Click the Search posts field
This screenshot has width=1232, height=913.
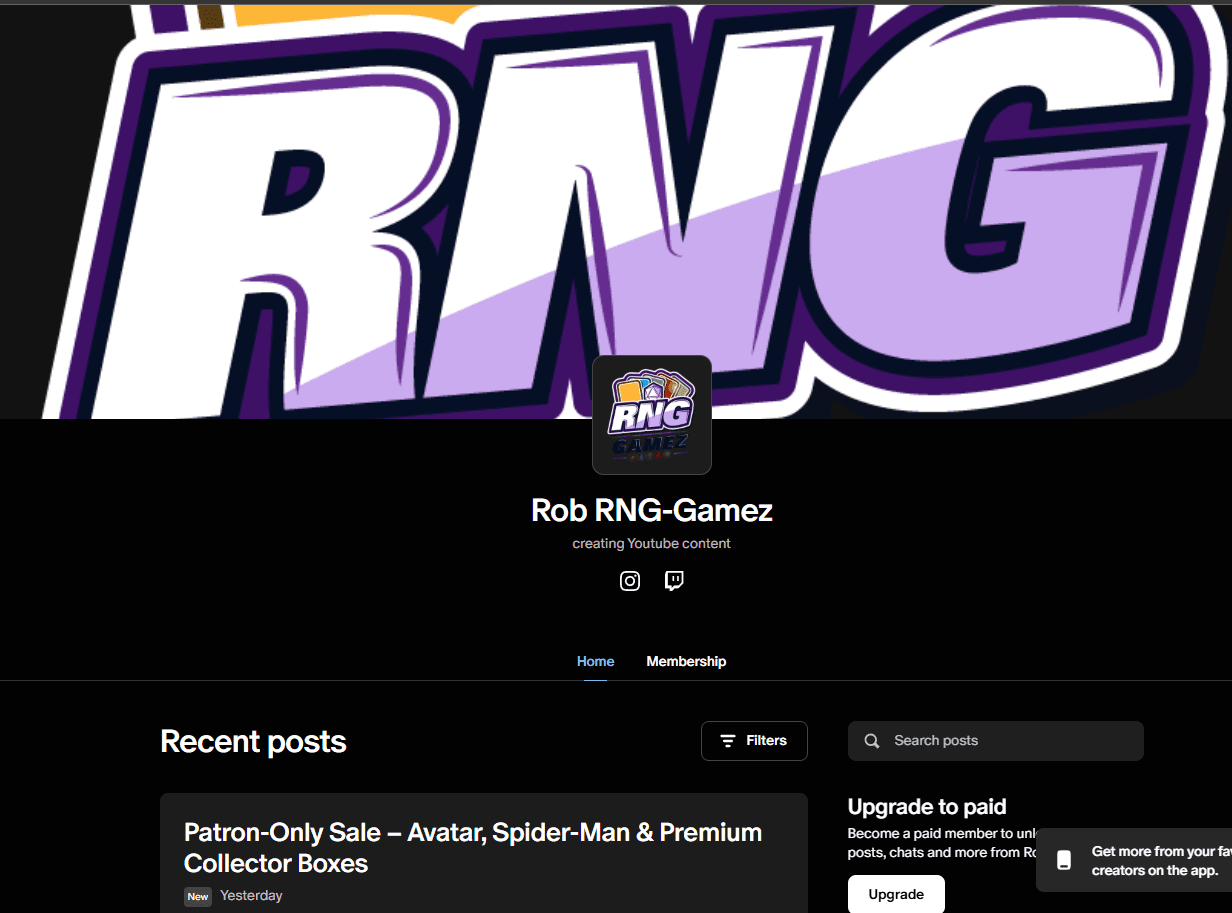pyautogui.click(x=996, y=741)
